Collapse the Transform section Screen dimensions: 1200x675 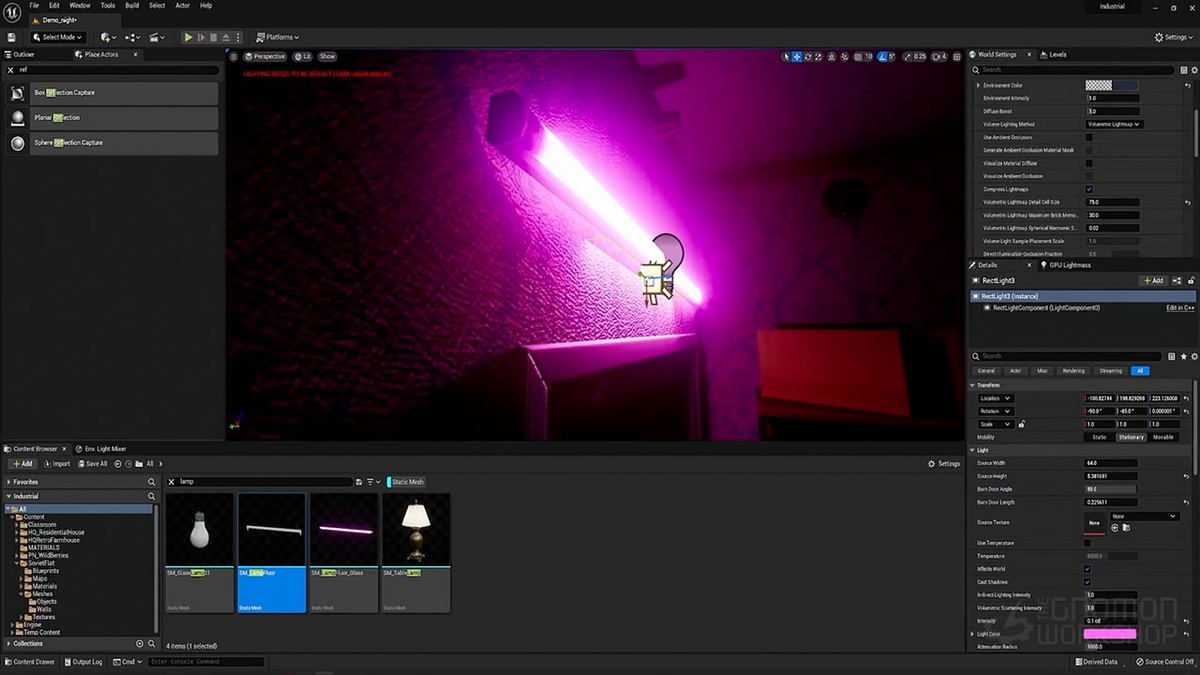coord(973,385)
